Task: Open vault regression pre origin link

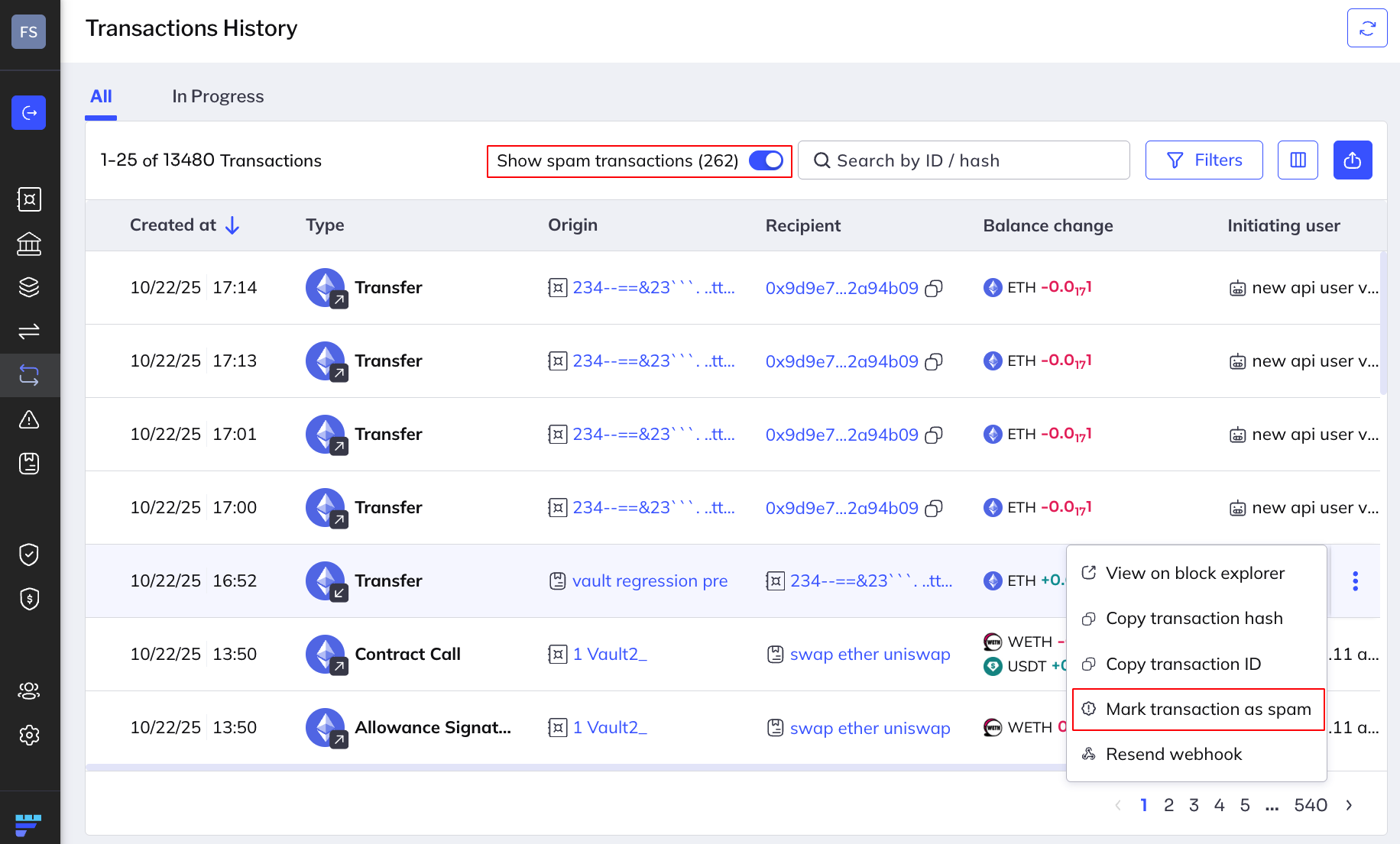Action: click(x=649, y=581)
